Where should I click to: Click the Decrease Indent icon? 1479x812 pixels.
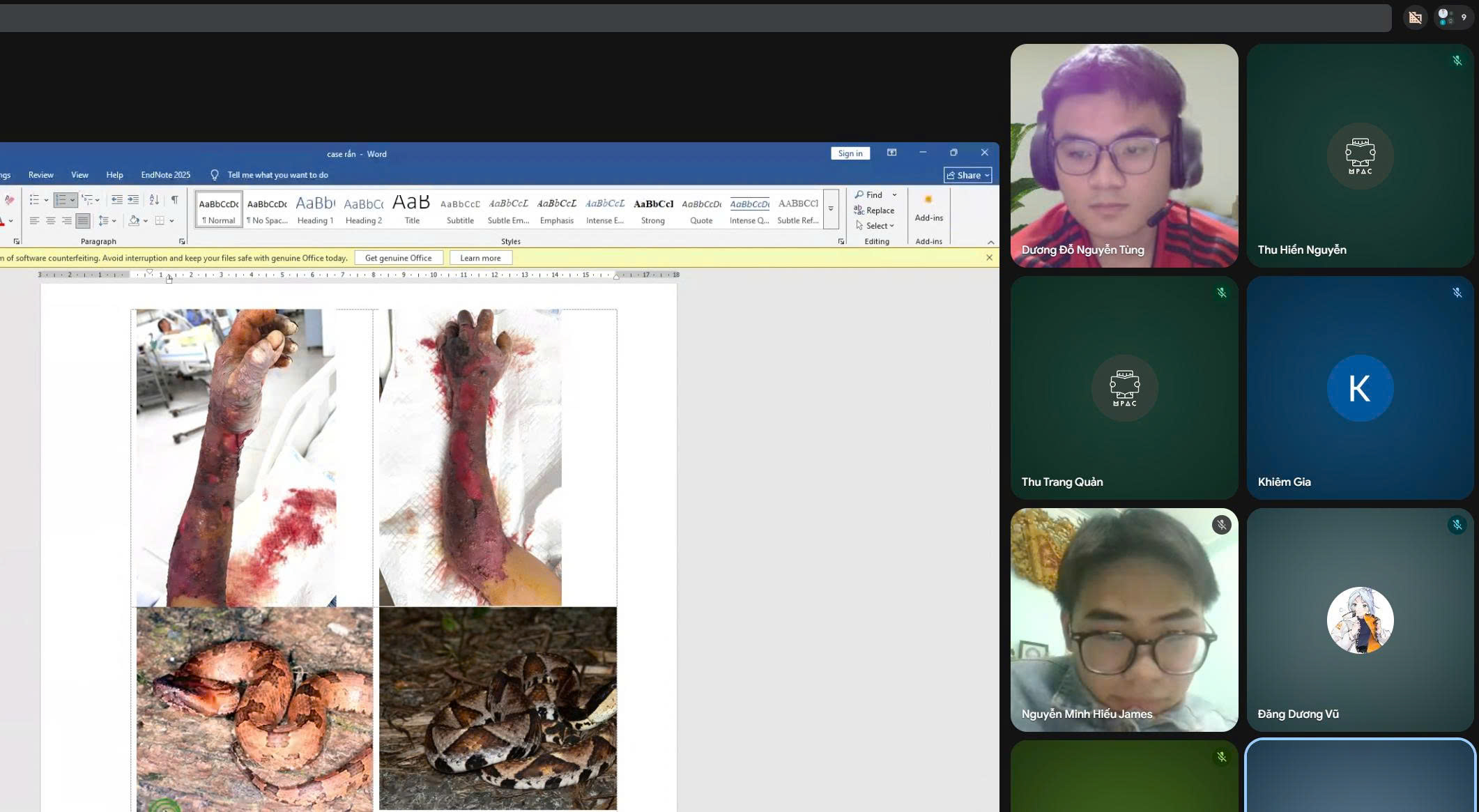point(116,200)
